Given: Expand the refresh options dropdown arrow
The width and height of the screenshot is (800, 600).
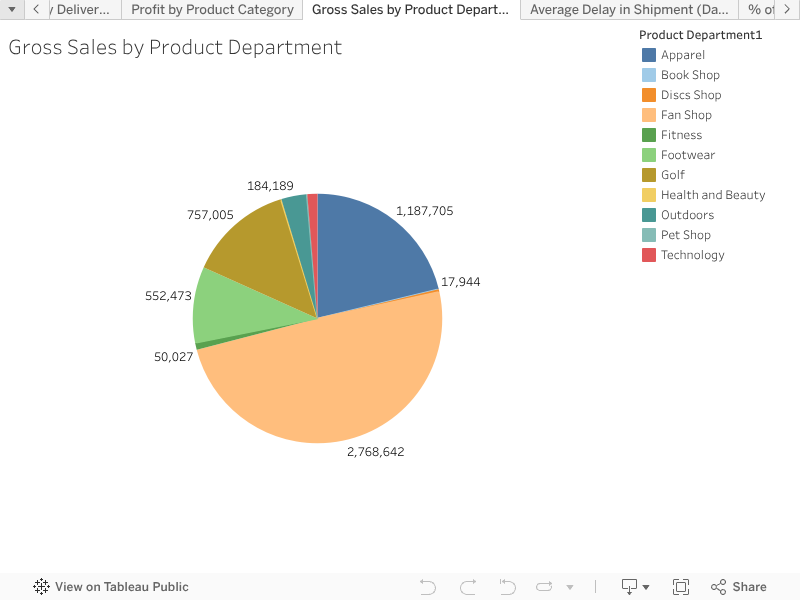Looking at the screenshot, I should coord(570,587).
